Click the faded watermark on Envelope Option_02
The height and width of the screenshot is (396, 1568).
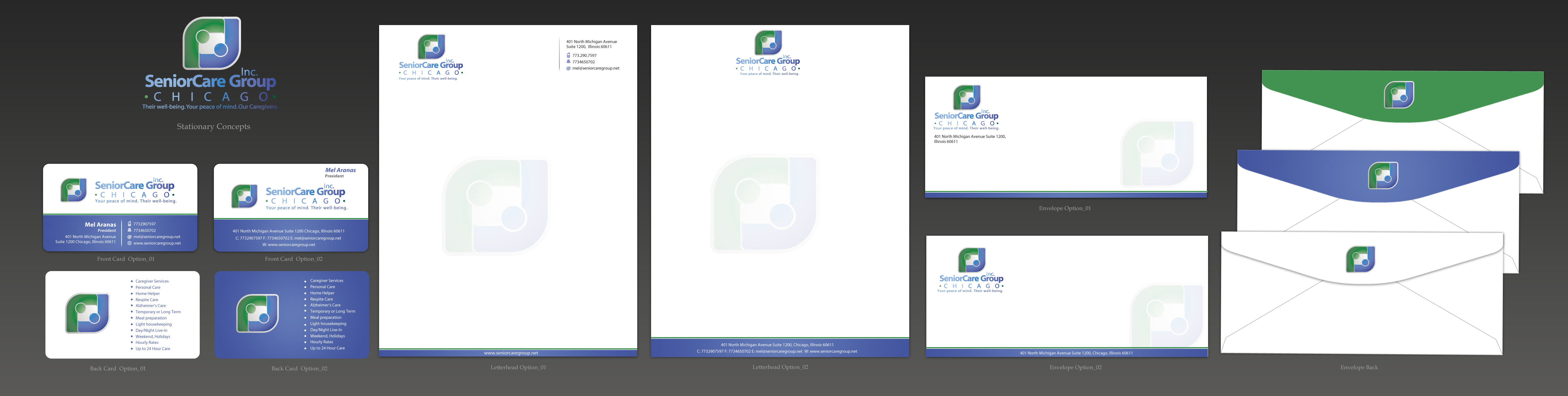click(x=1167, y=316)
